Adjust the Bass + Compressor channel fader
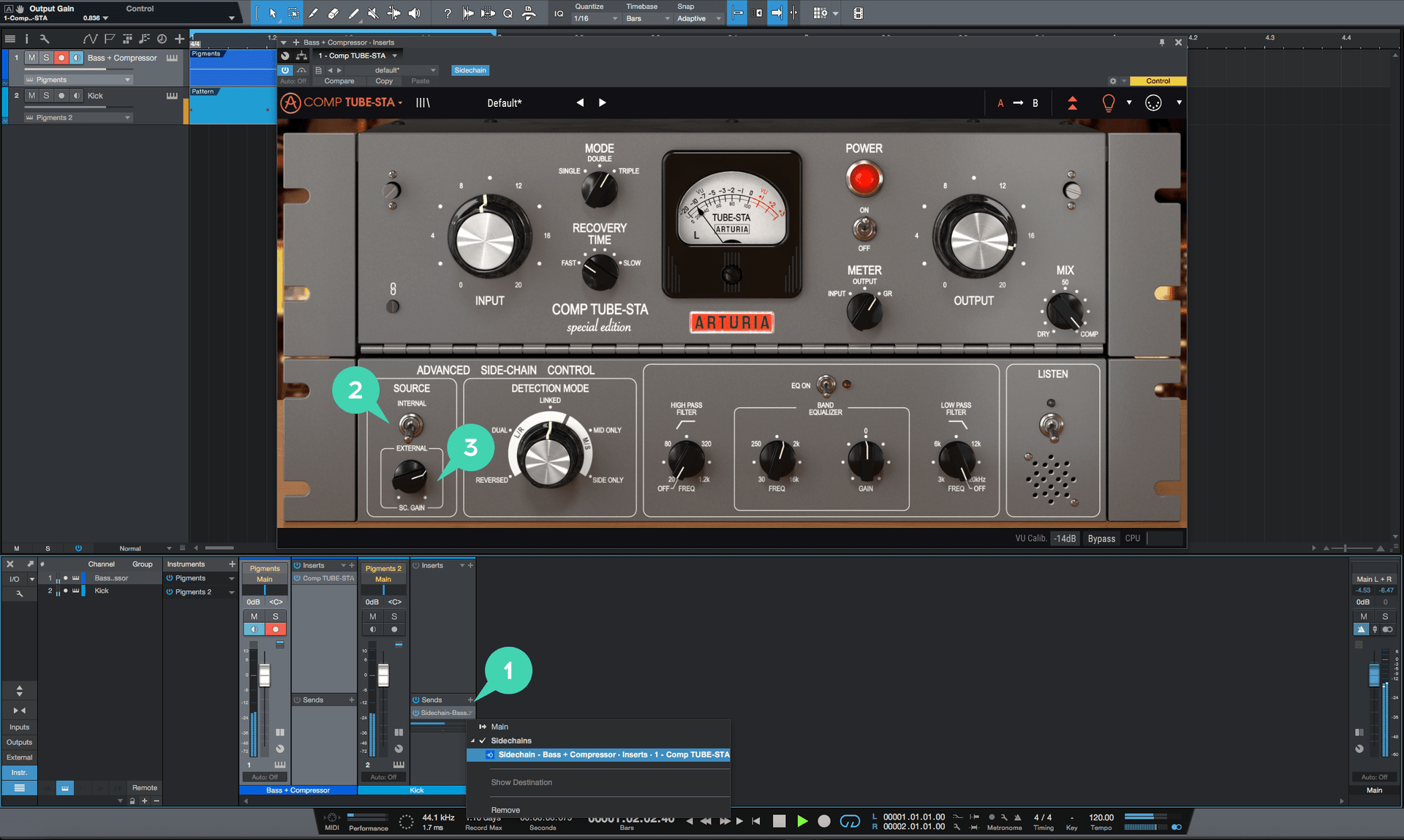This screenshot has height=840, width=1404. point(264,675)
